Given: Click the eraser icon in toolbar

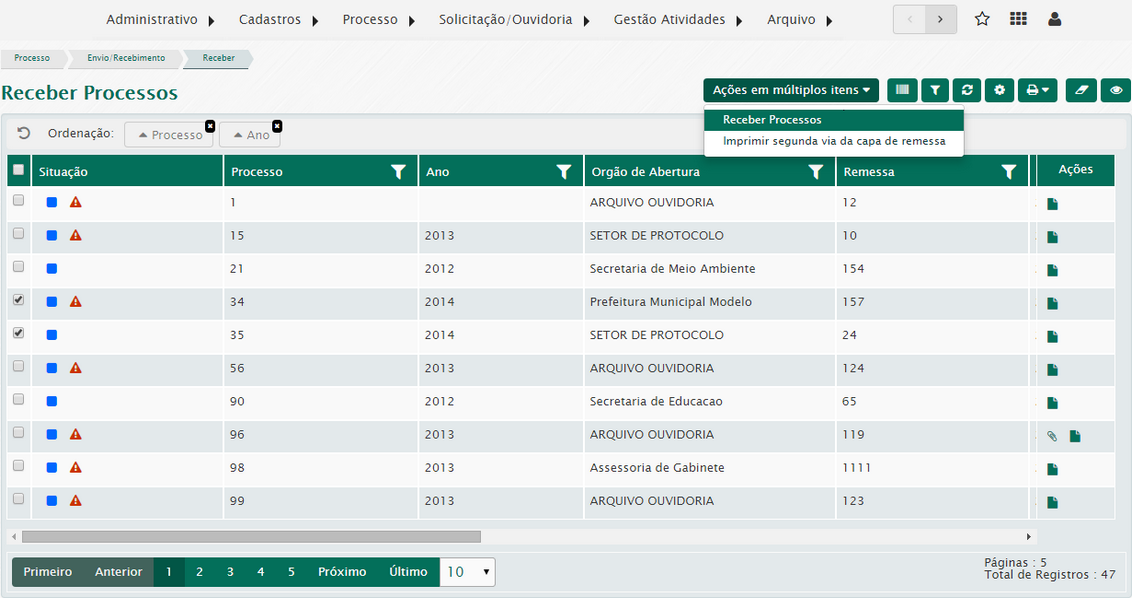Looking at the screenshot, I should pyautogui.click(x=1080, y=90).
